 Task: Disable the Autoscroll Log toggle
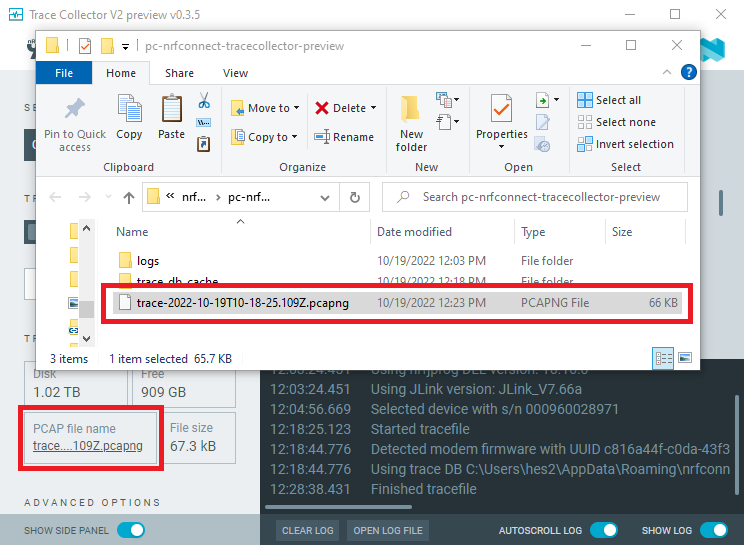click(603, 530)
